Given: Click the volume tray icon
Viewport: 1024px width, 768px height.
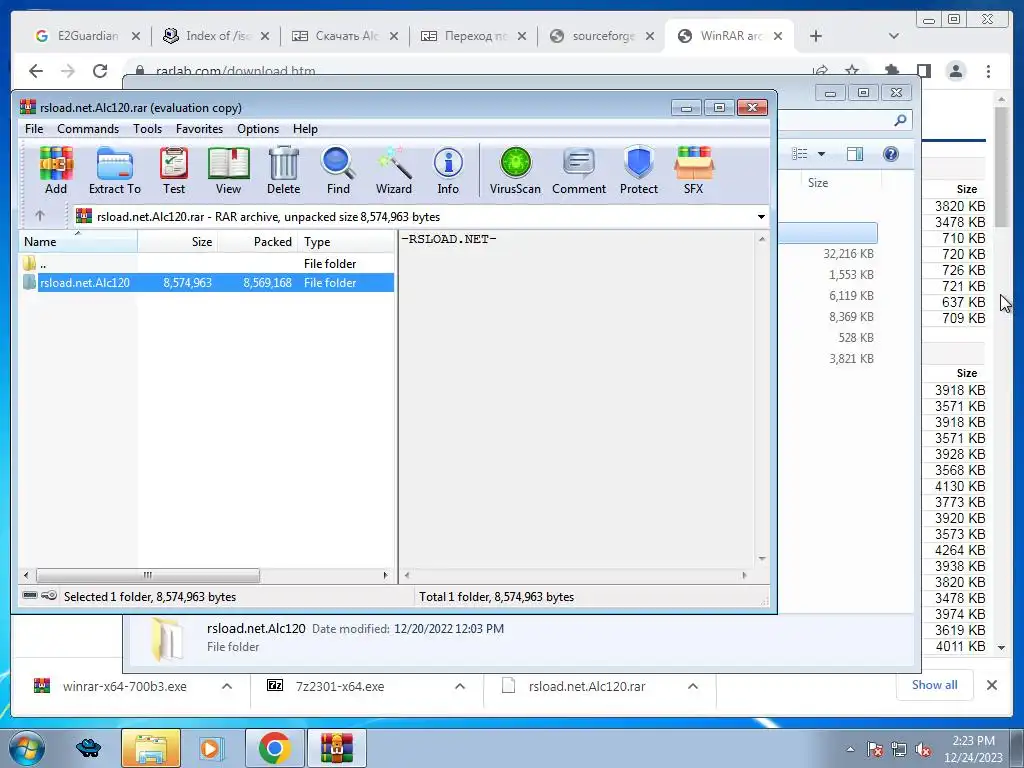Looking at the screenshot, I should point(922,749).
